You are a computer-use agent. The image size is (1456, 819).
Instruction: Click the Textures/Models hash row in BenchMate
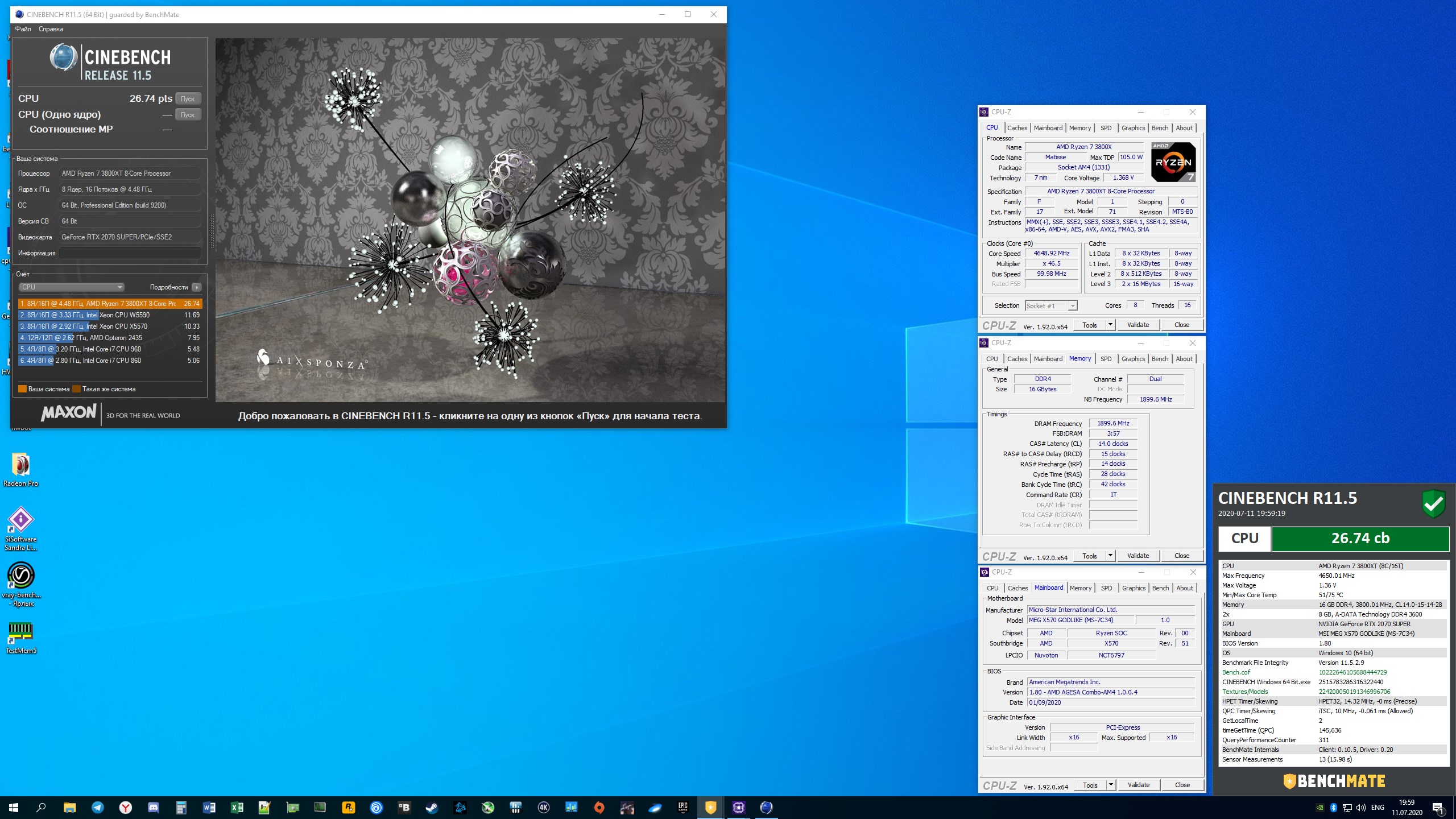(x=1333, y=692)
